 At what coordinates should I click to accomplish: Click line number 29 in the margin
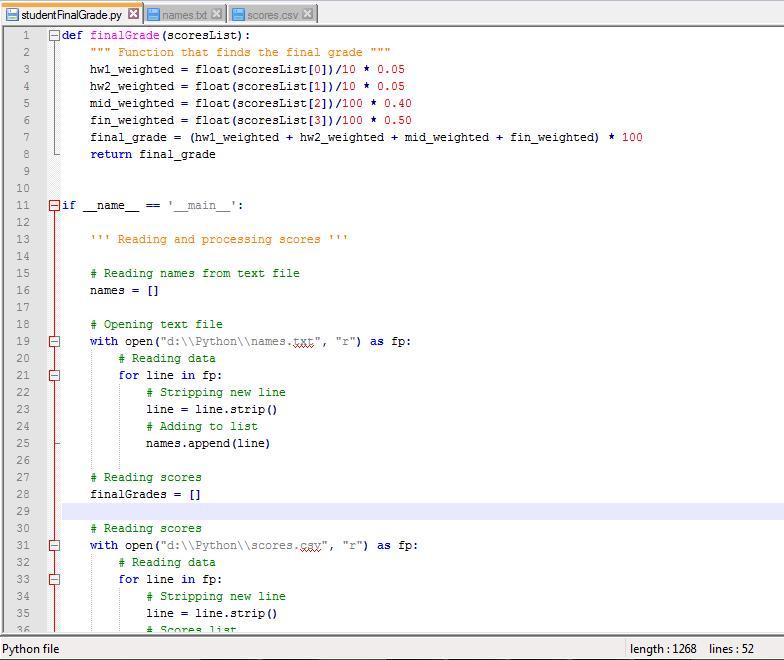(22, 511)
